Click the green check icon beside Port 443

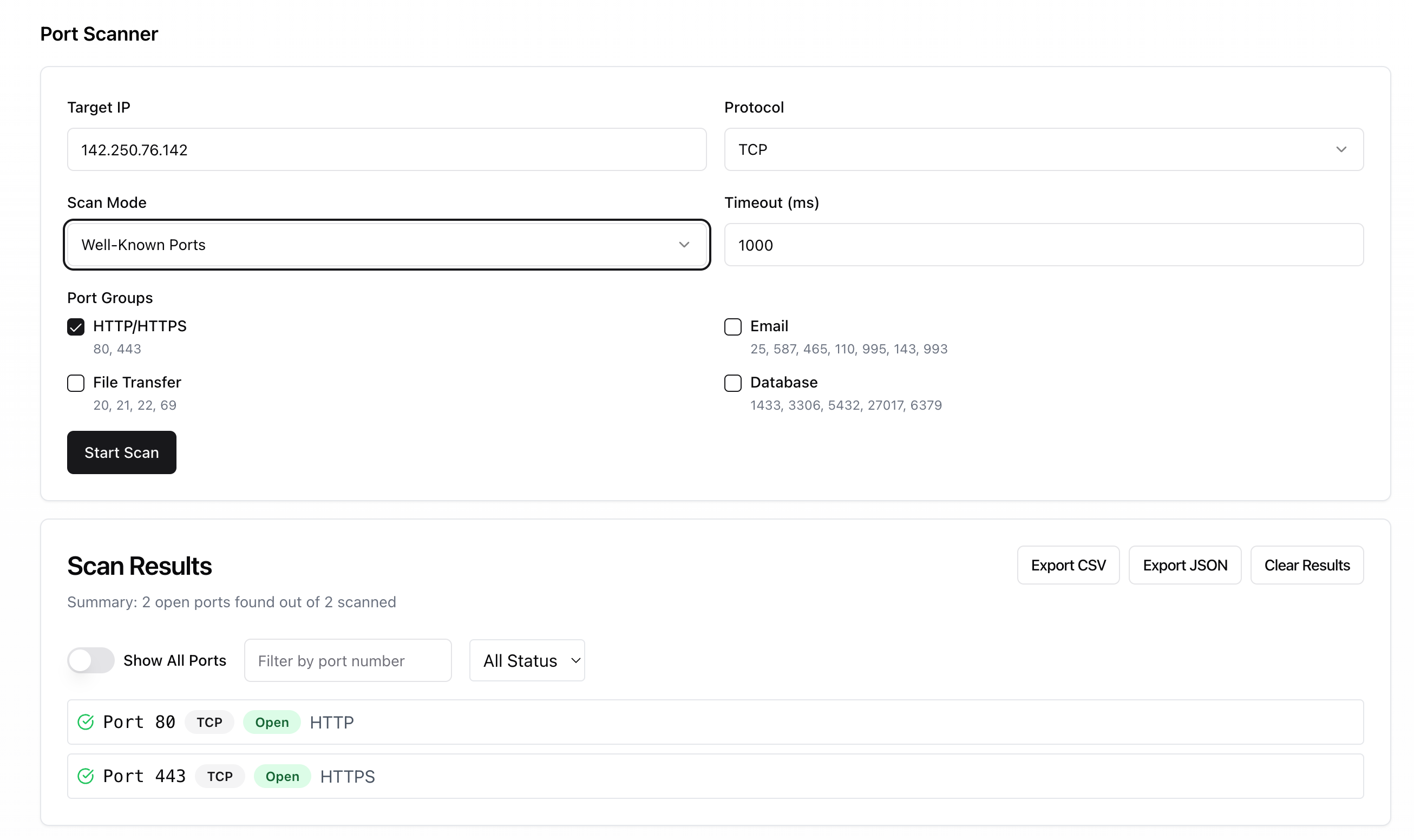coord(86,776)
